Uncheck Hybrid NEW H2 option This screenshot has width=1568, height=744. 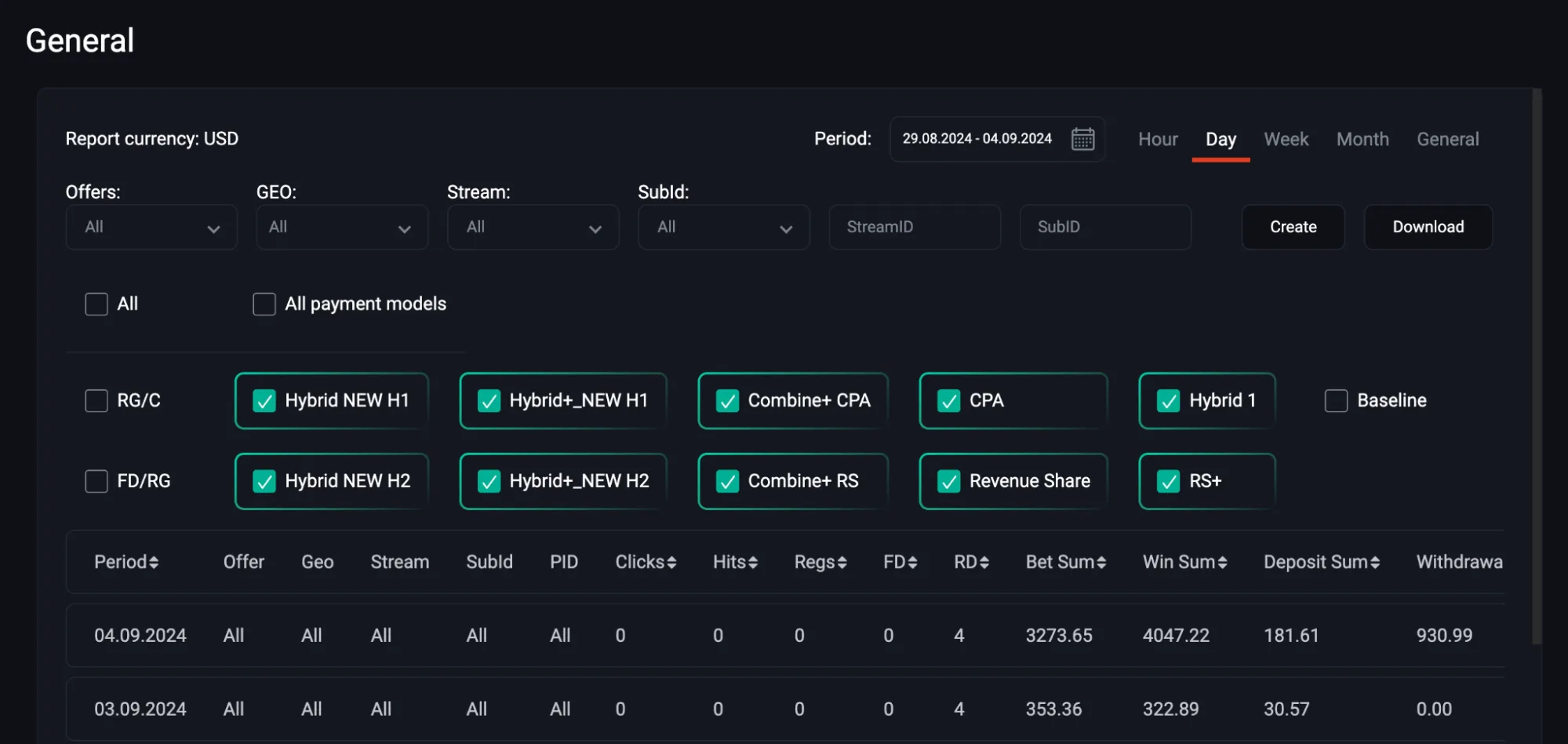264,481
